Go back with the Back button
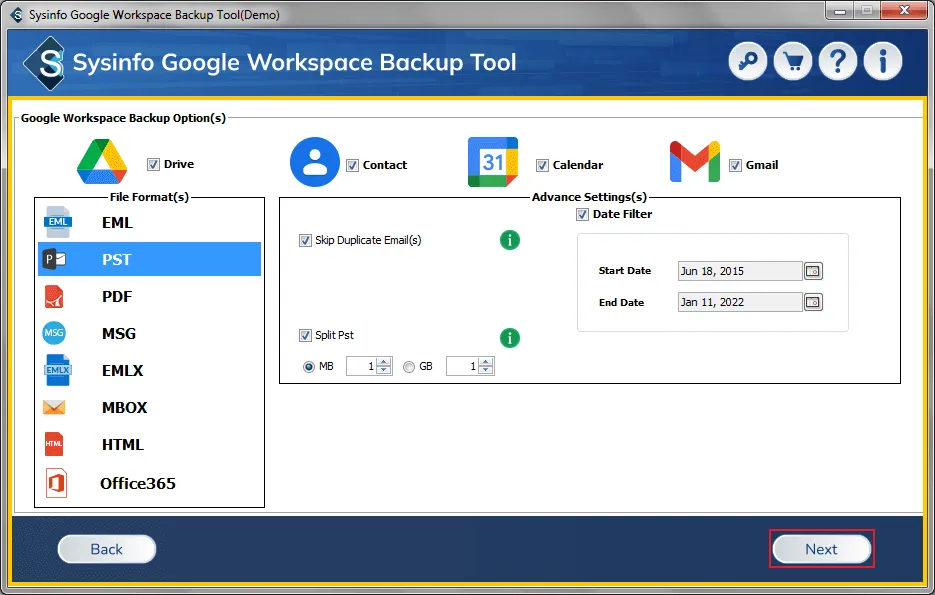The image size is (935, 595). click(x=106, y=549)
